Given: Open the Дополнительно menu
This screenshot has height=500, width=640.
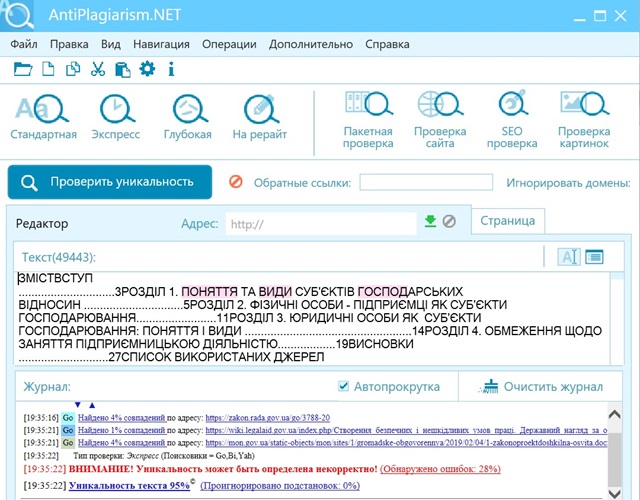Looking at the screenshot, I should [x=311, y=44].
